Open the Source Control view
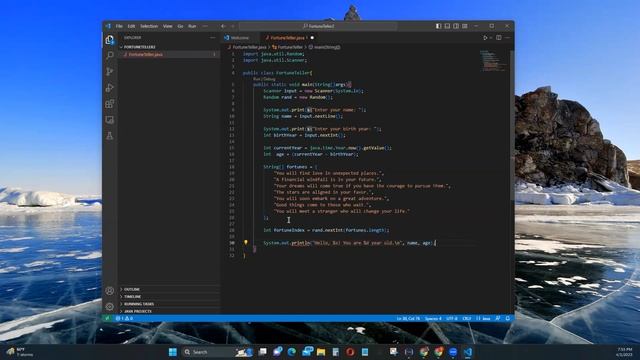This screenshot has height=360, width=640. click(109, 72)
